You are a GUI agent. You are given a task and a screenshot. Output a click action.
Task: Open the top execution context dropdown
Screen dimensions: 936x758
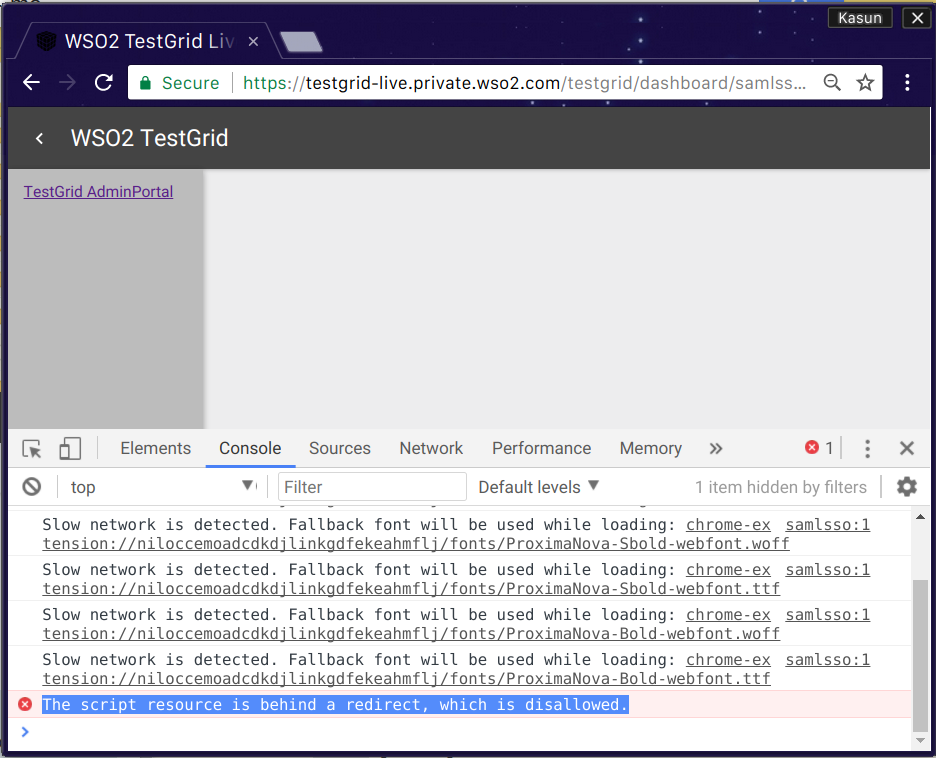(162, 487)
